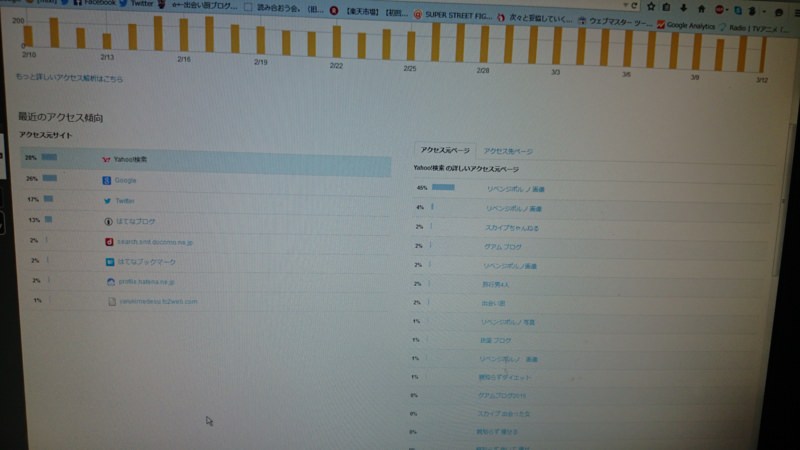This screenshot has width=800, height=450.
Task: Click the page's vertical scrollbar
Action: click(786, 200)
